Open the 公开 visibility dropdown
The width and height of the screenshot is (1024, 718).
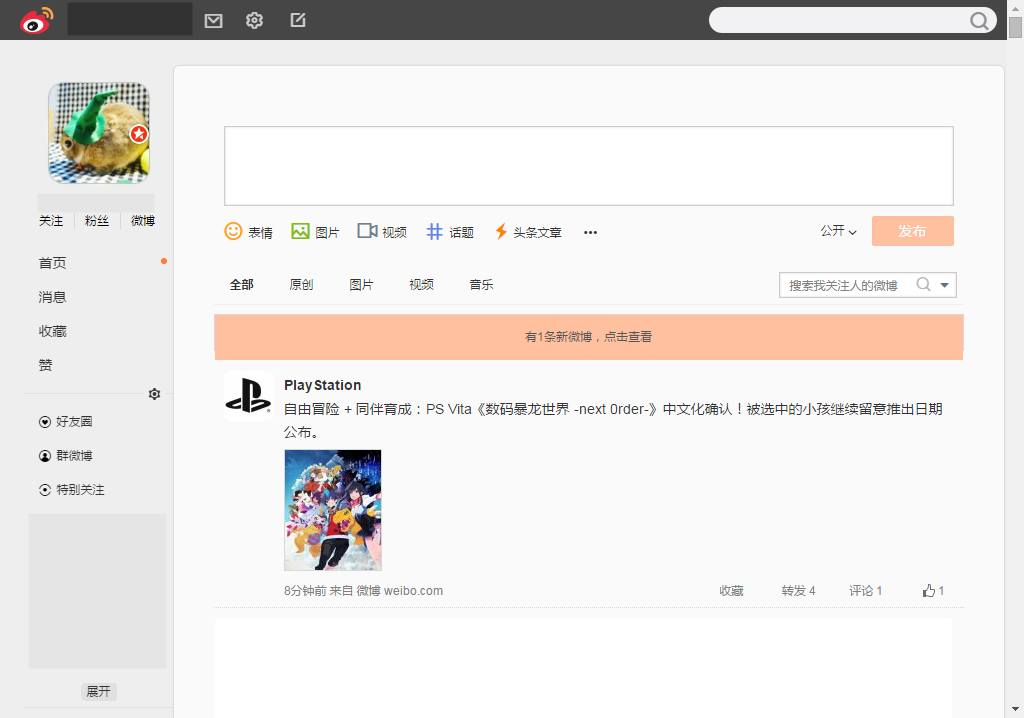tap(837, 230)
